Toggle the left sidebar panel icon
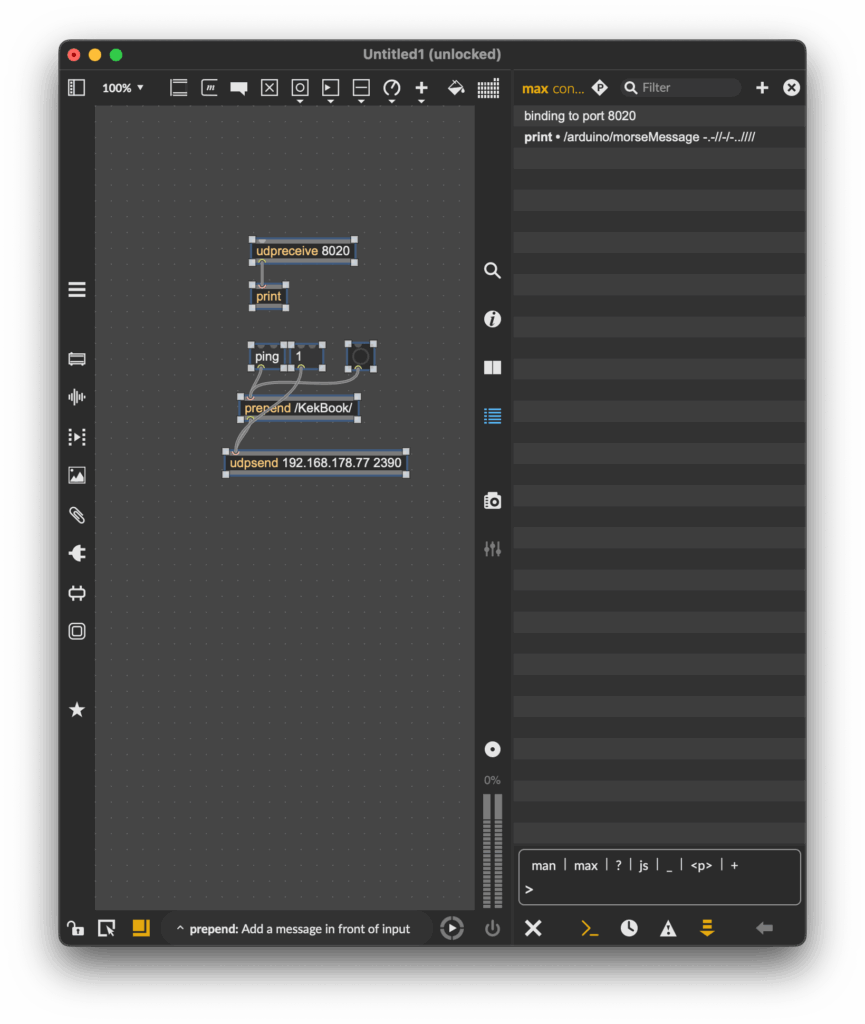 coord(76,88)
